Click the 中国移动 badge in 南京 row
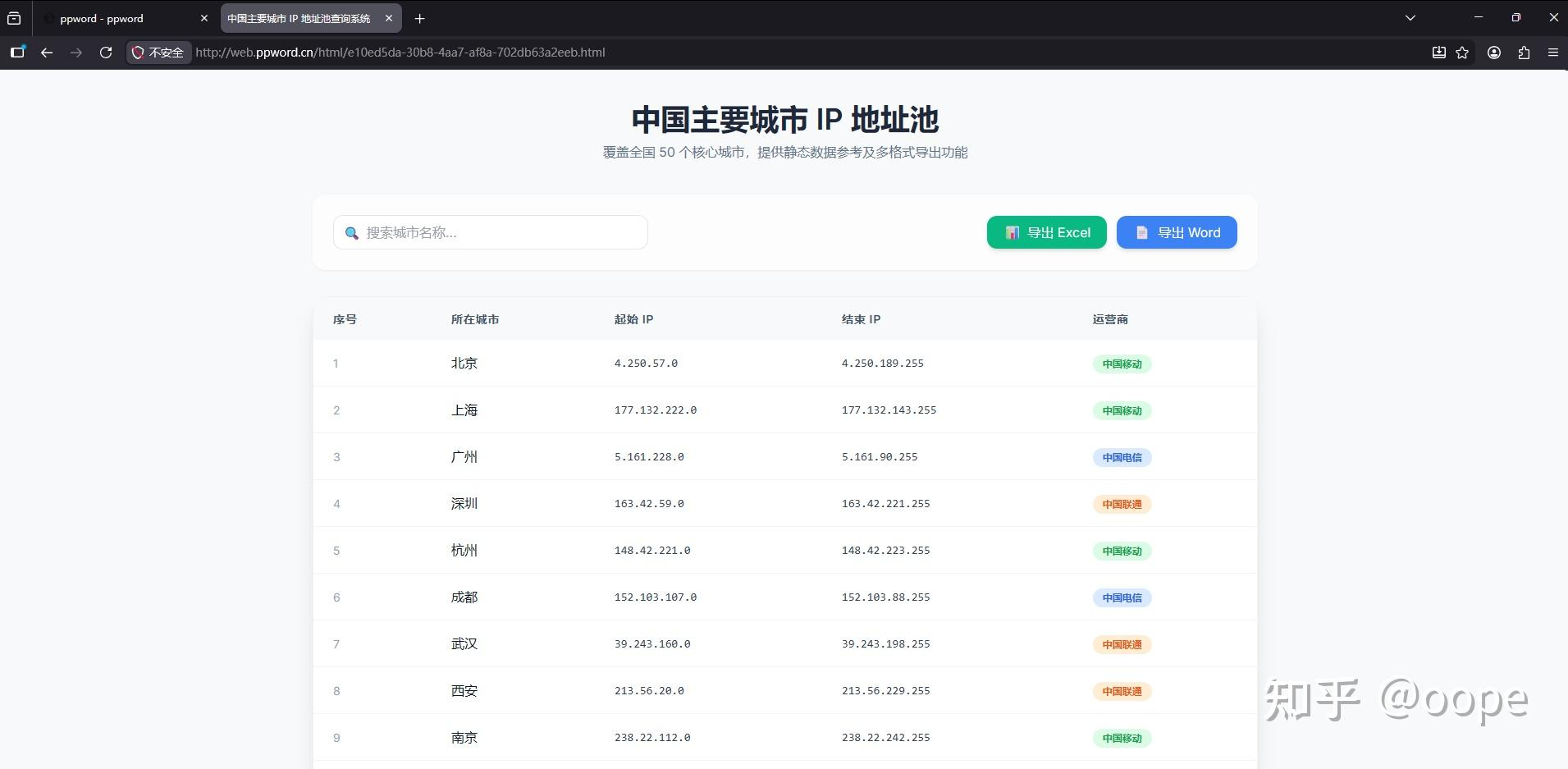 click(1122, 738)
